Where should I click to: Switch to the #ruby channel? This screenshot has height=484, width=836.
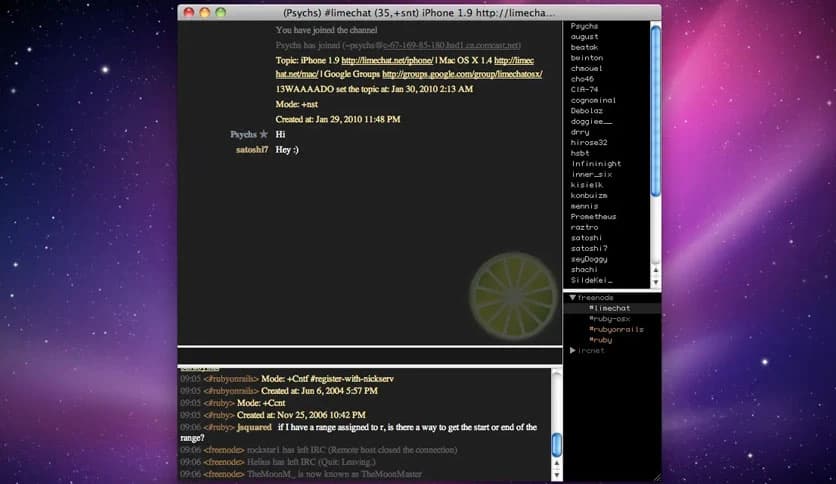tap(600, 340)
